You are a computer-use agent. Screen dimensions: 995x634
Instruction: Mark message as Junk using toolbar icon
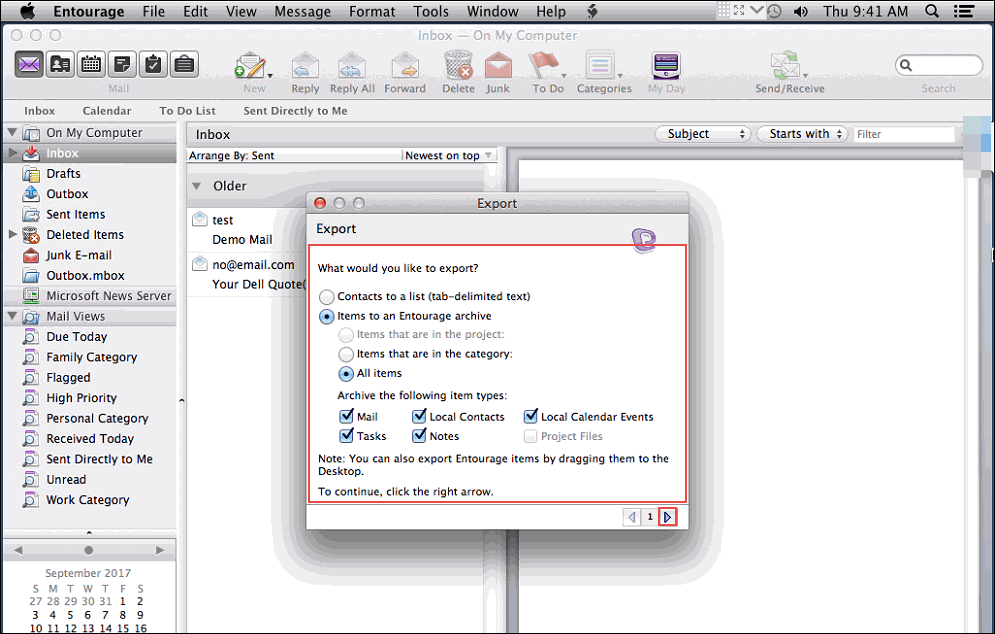click(497, 65)
